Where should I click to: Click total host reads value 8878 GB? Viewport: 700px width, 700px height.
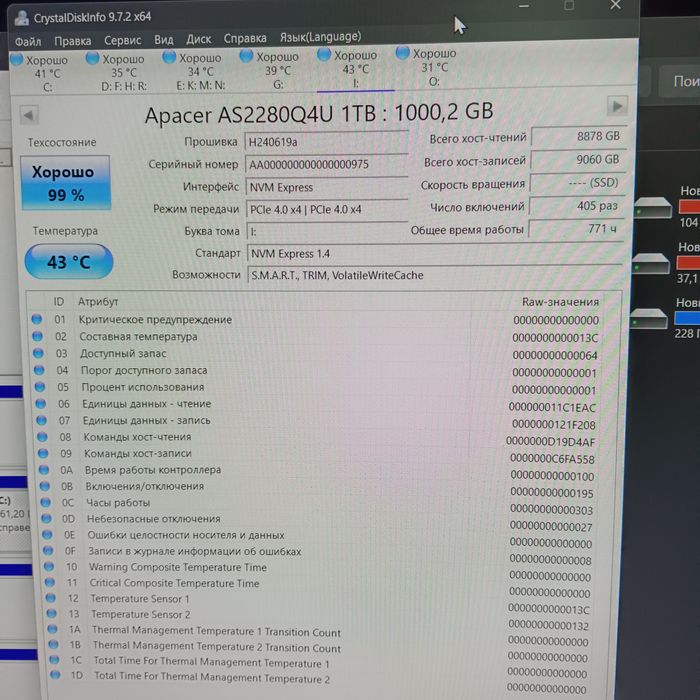tap(579, 136)
